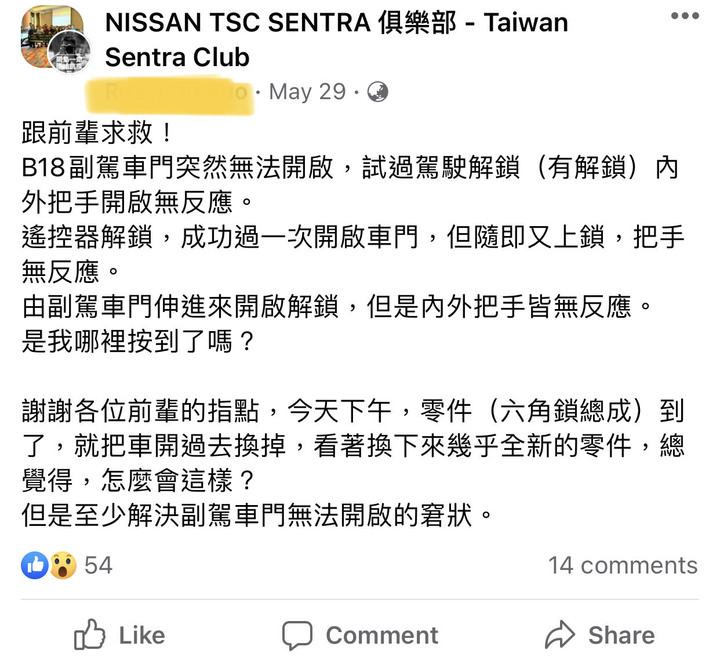Screen dimensions: 720x668
Task: Click the May 29 post timestamp
Action: pos(307,92)
